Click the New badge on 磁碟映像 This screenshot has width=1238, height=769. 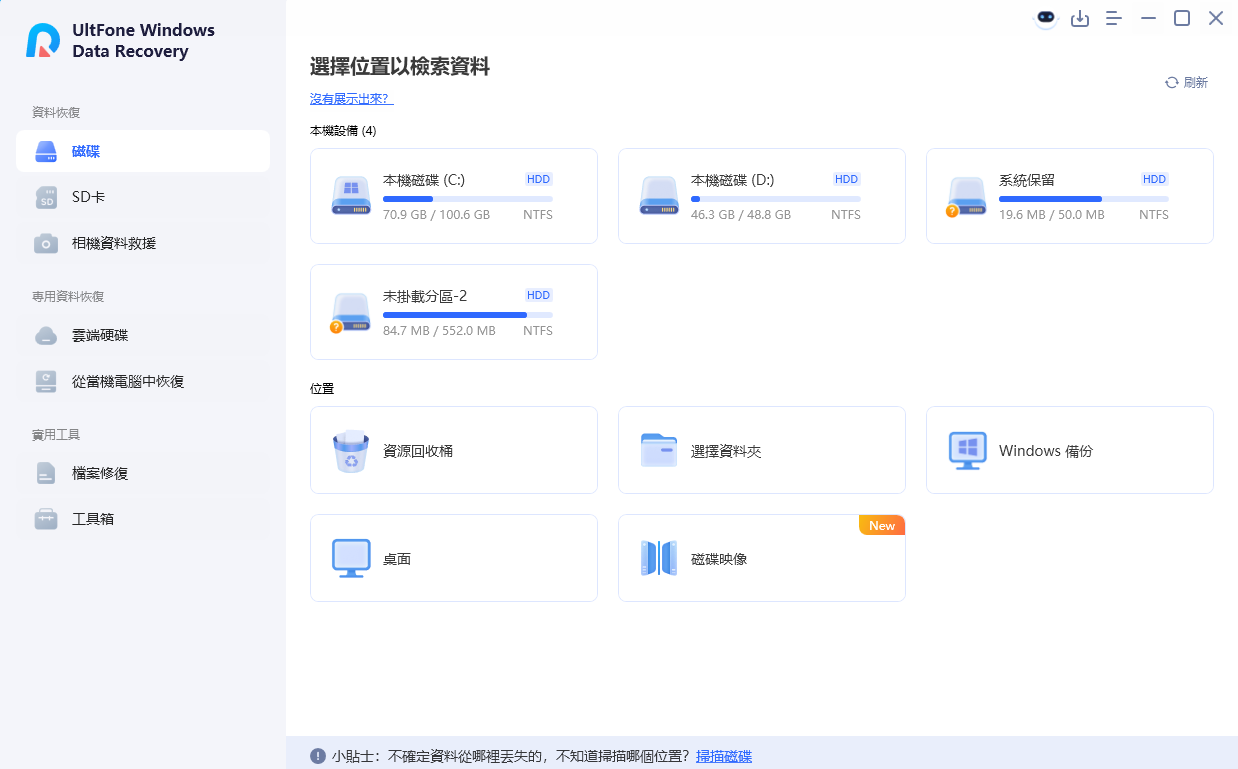coord(882,525)
